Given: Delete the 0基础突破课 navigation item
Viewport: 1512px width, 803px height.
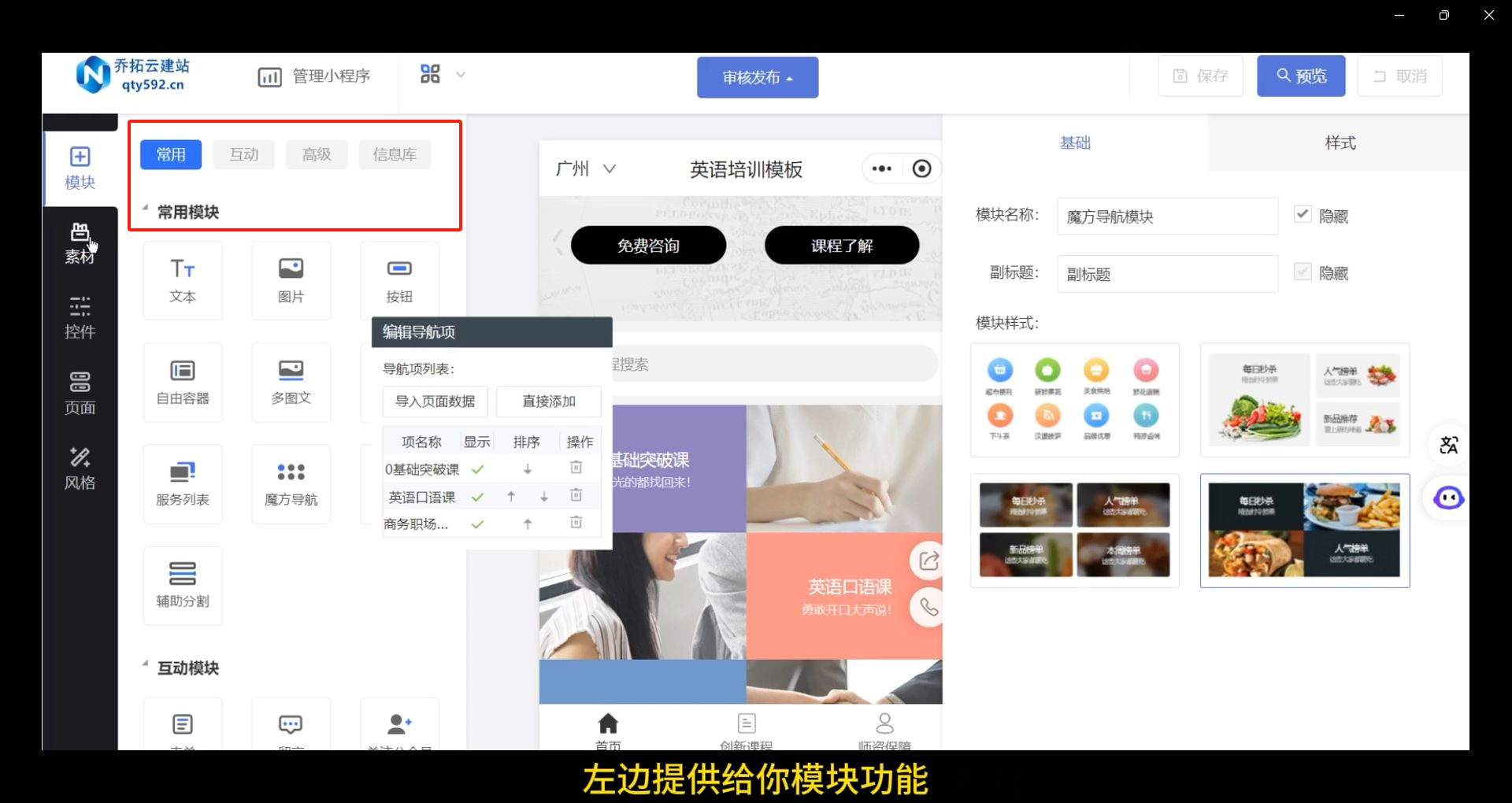Looking at the screenshot, I should pyautogui.click(x=576, y=468).
